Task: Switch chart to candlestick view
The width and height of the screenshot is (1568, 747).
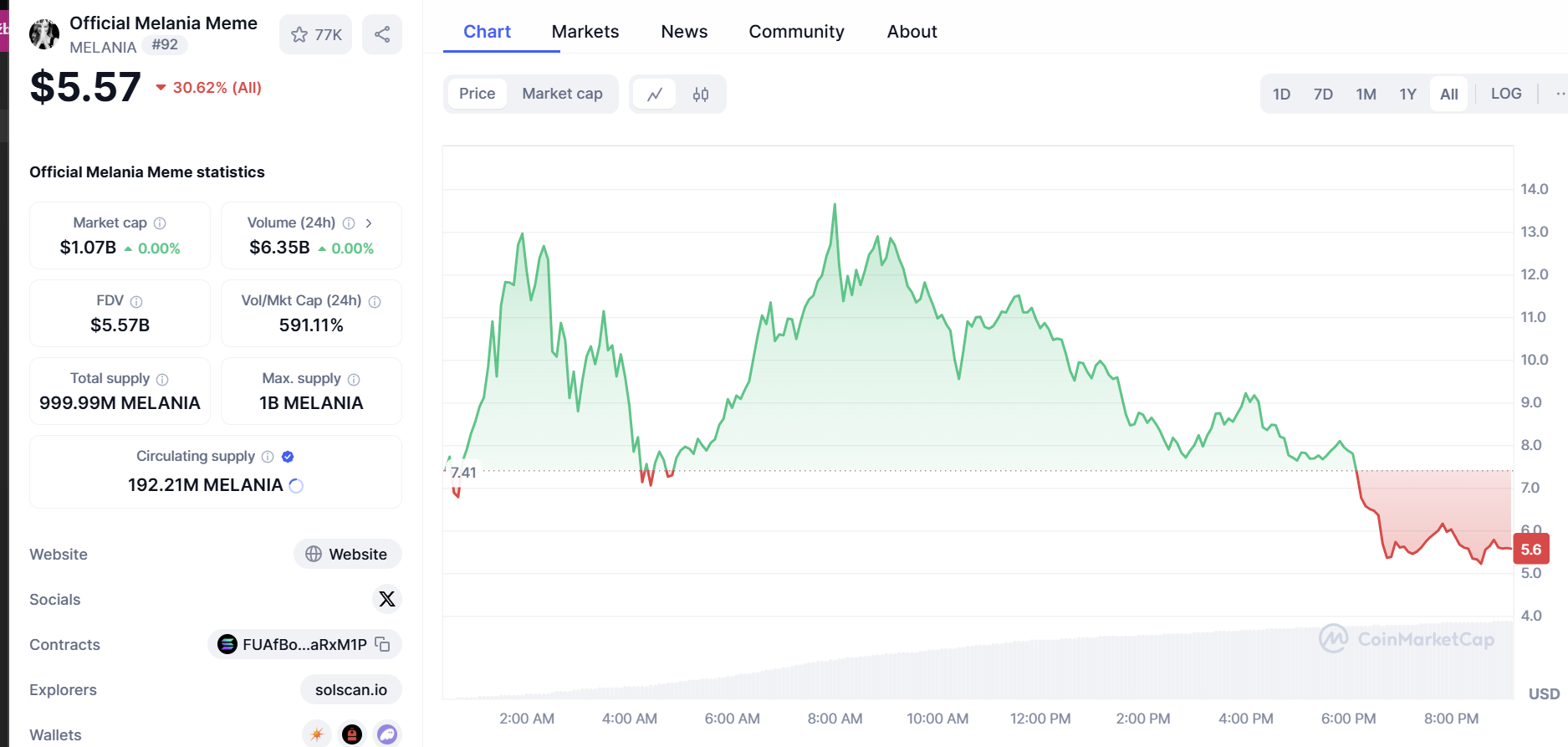Action: click(x=701, y=94)
